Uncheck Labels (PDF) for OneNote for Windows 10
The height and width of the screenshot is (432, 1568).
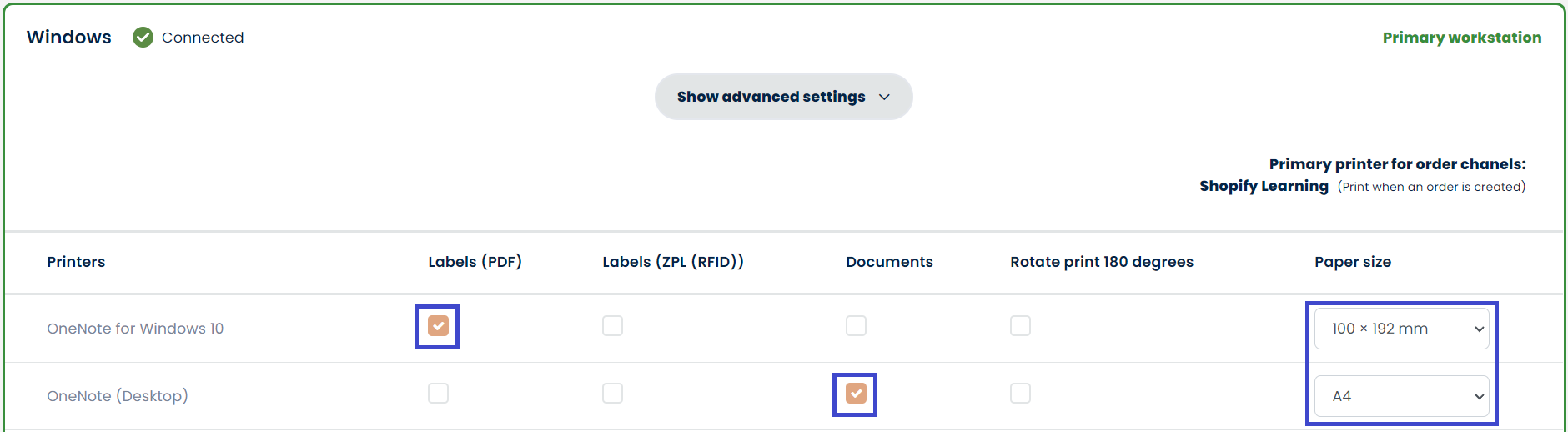tap(438, 326)
